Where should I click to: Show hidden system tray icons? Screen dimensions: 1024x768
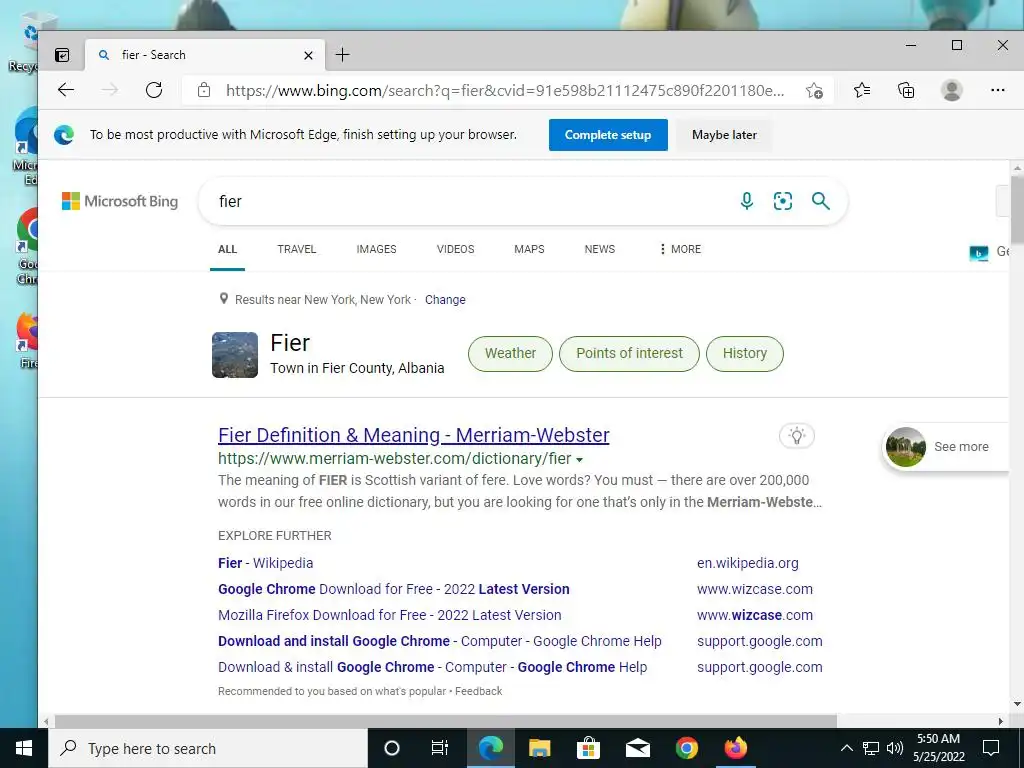coord(846,748)
